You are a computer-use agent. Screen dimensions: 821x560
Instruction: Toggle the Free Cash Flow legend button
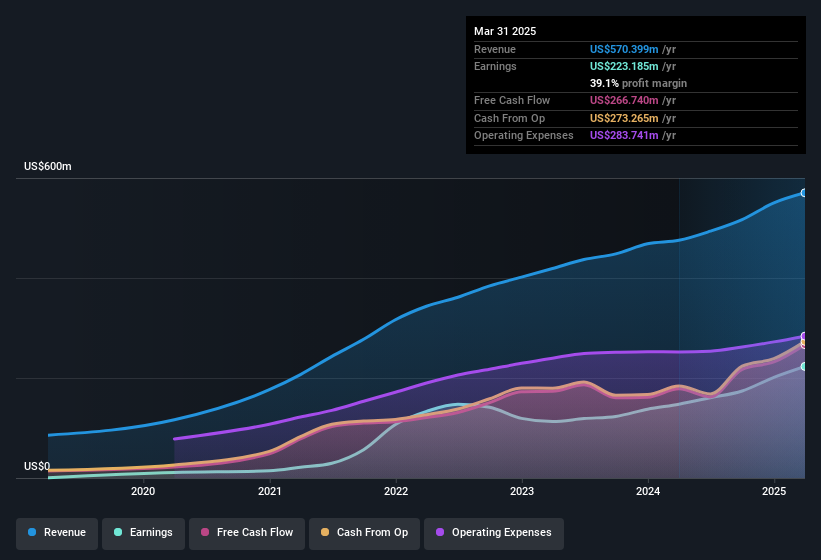[x=247, y=533]
